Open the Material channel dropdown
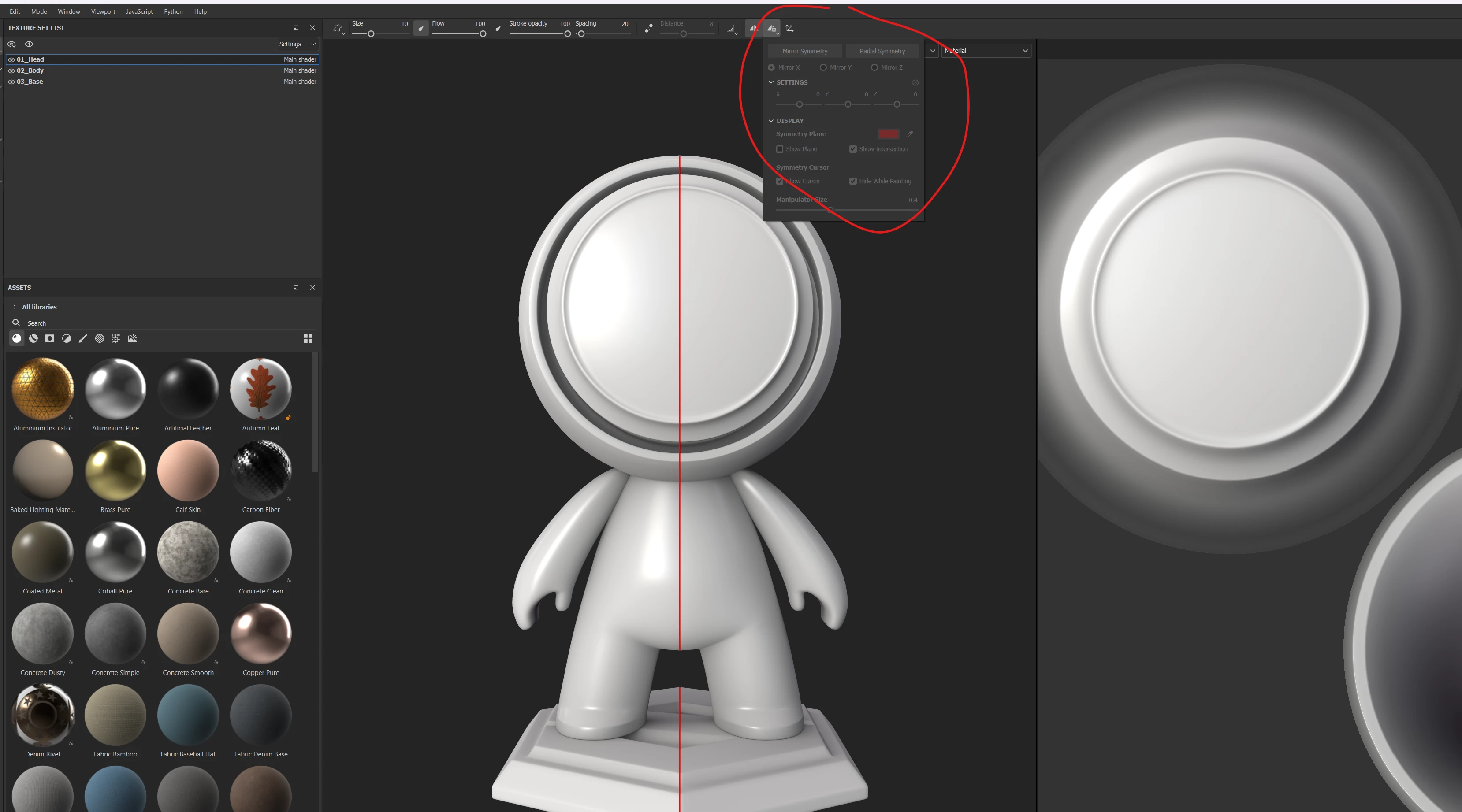 [986, 51]
